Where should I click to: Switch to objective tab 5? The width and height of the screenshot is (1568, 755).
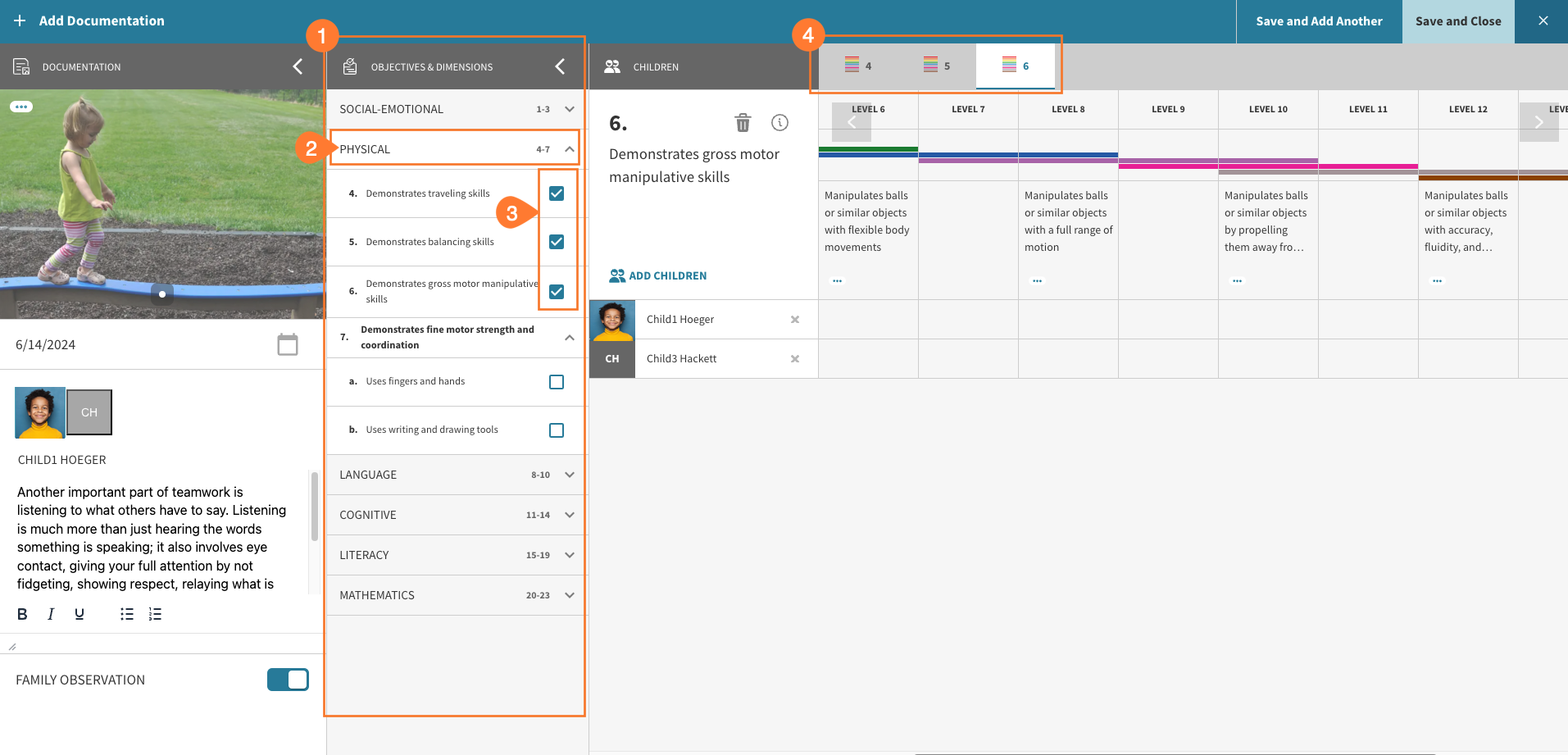coord(936,66)
